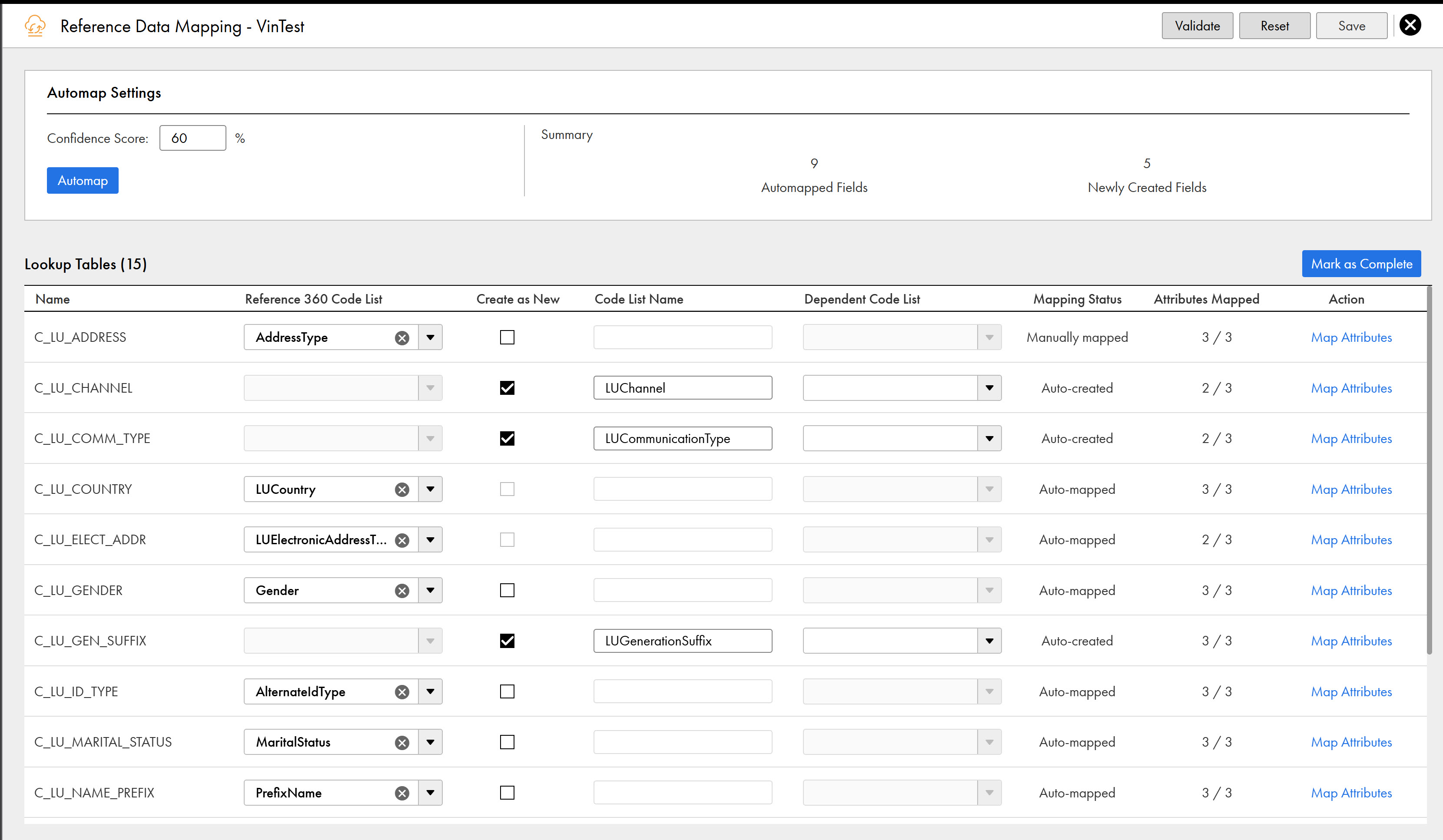Close the Reference Data Mapping dialog
Image resolution: width=1443 pixels, height=840 pixels.
click(1410, 25)
